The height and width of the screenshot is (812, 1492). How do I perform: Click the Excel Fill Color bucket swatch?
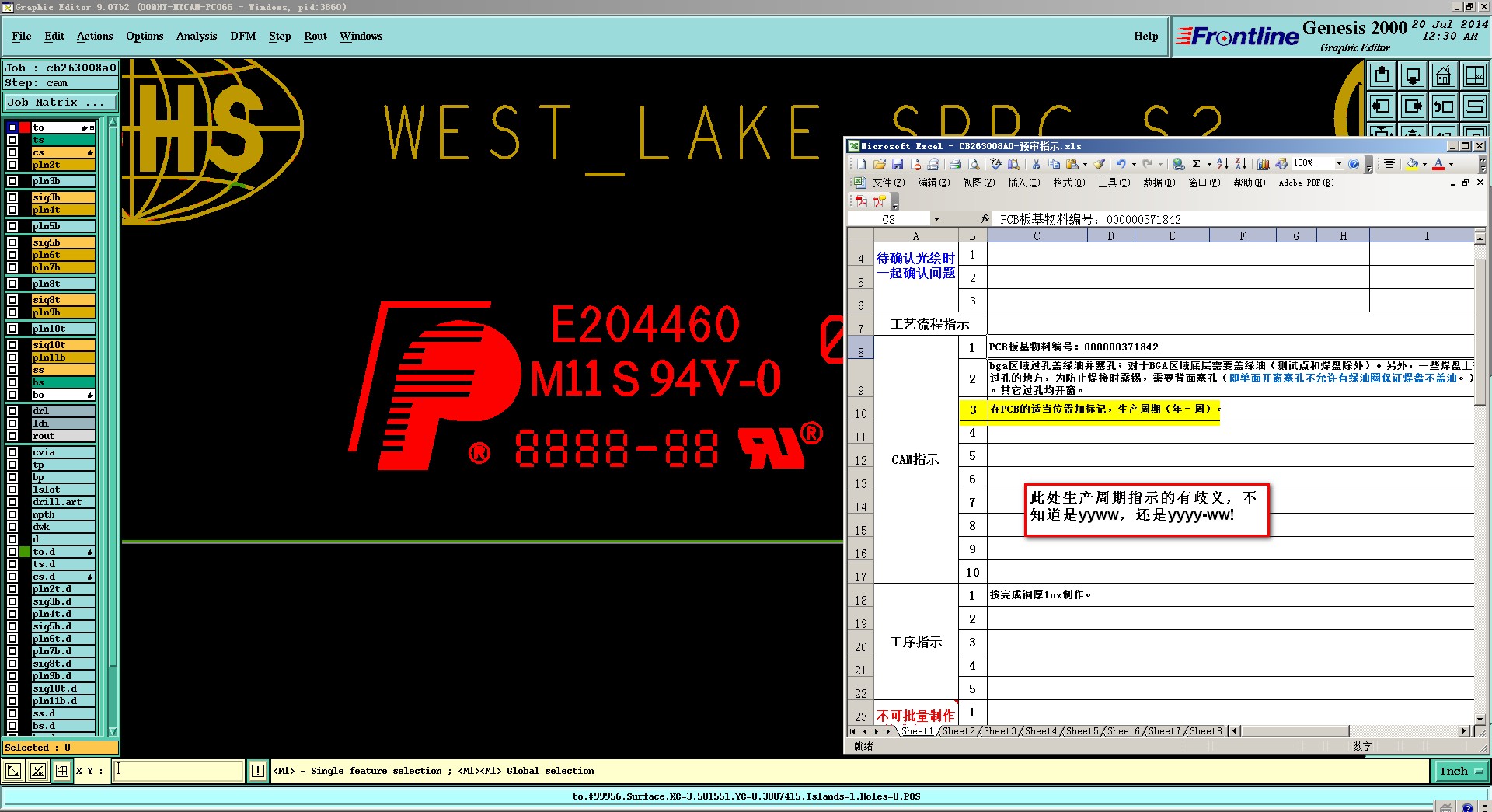point(1413,164)
